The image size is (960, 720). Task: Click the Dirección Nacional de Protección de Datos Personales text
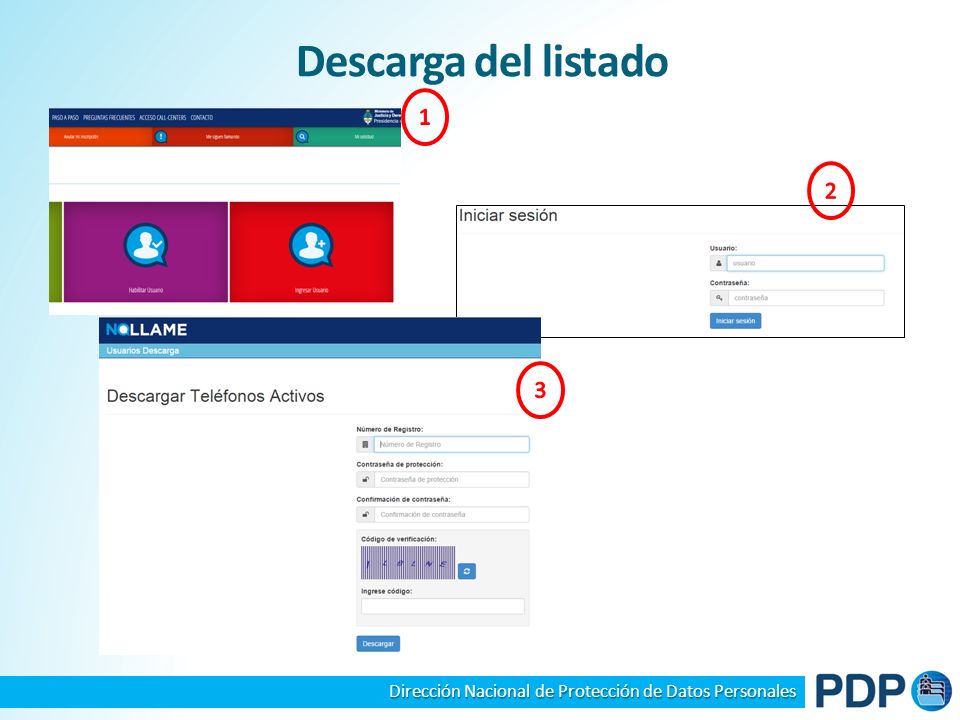tap(592, 691)
